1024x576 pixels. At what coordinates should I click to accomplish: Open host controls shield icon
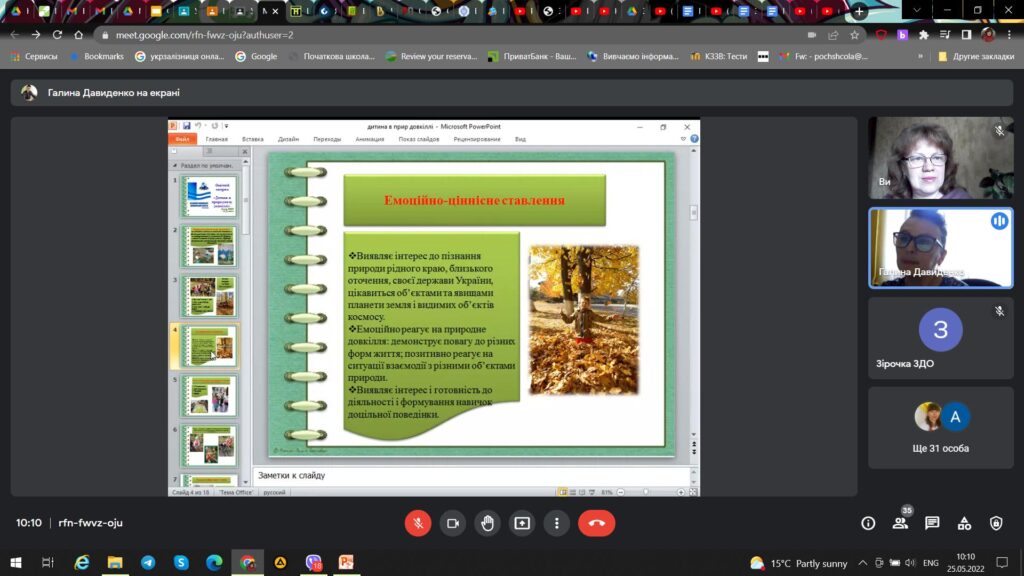[996, 522]
